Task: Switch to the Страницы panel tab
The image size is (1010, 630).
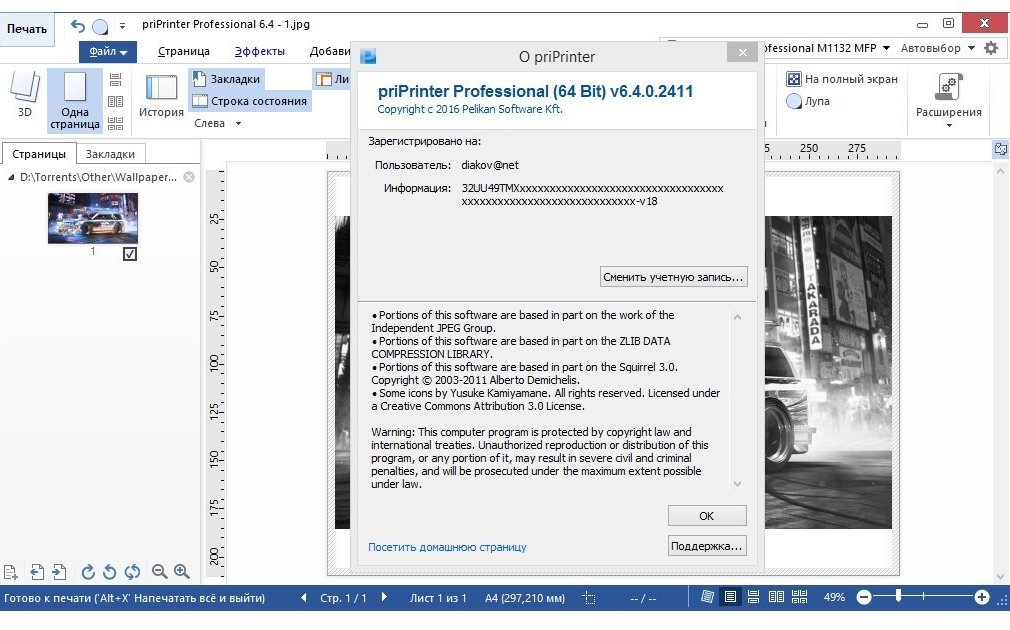Action: [x=39, y=154]
